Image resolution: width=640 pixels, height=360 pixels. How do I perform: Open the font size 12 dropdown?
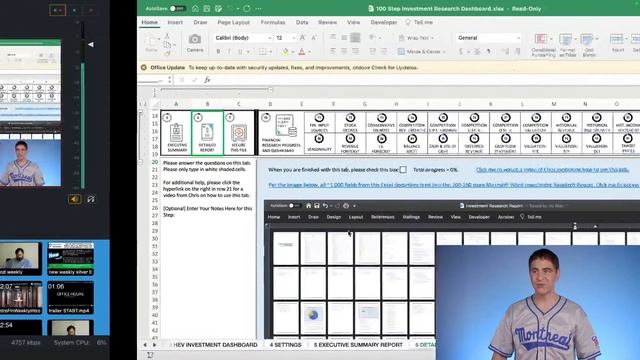click(285, 38)
